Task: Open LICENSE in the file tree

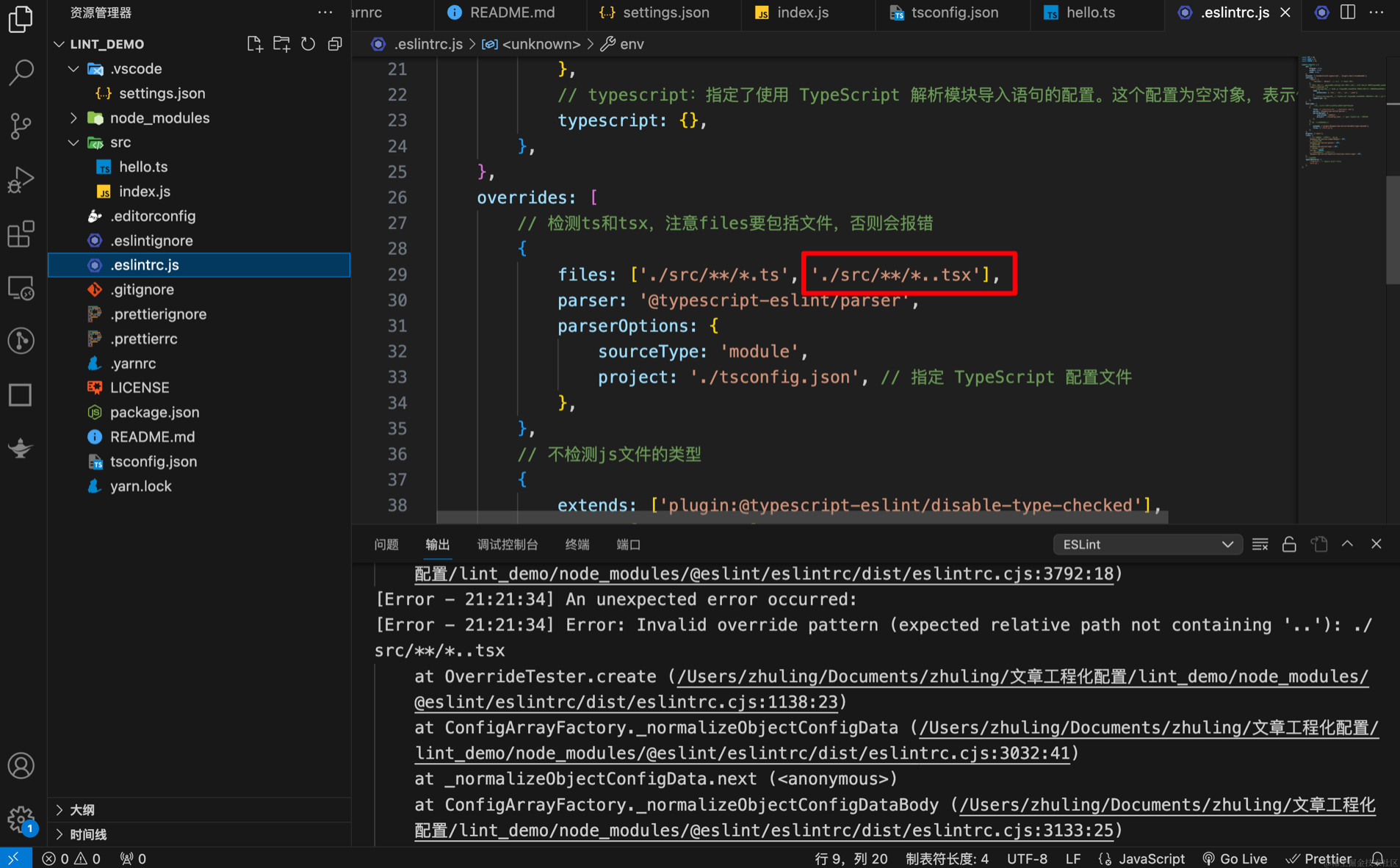Action: point(198,387)
